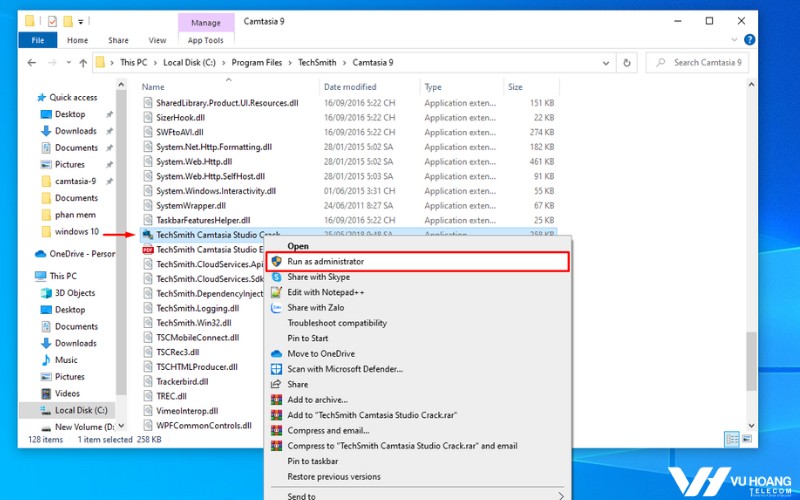Select Local Disk (C:) in navigation pane
The image size is (800, 500).
click(x=81, y=410)
